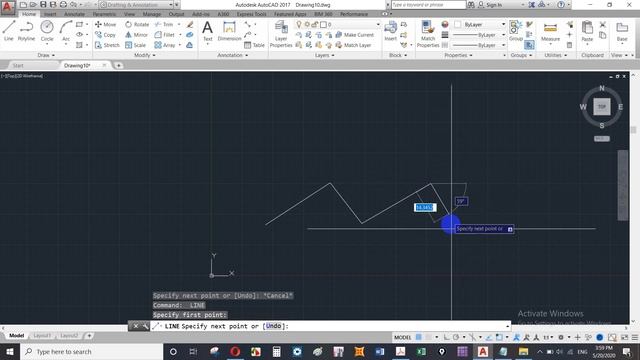This screenshot has height=360, width=640.
Task: Click the Base view icon
Action: tap(622, 32)
